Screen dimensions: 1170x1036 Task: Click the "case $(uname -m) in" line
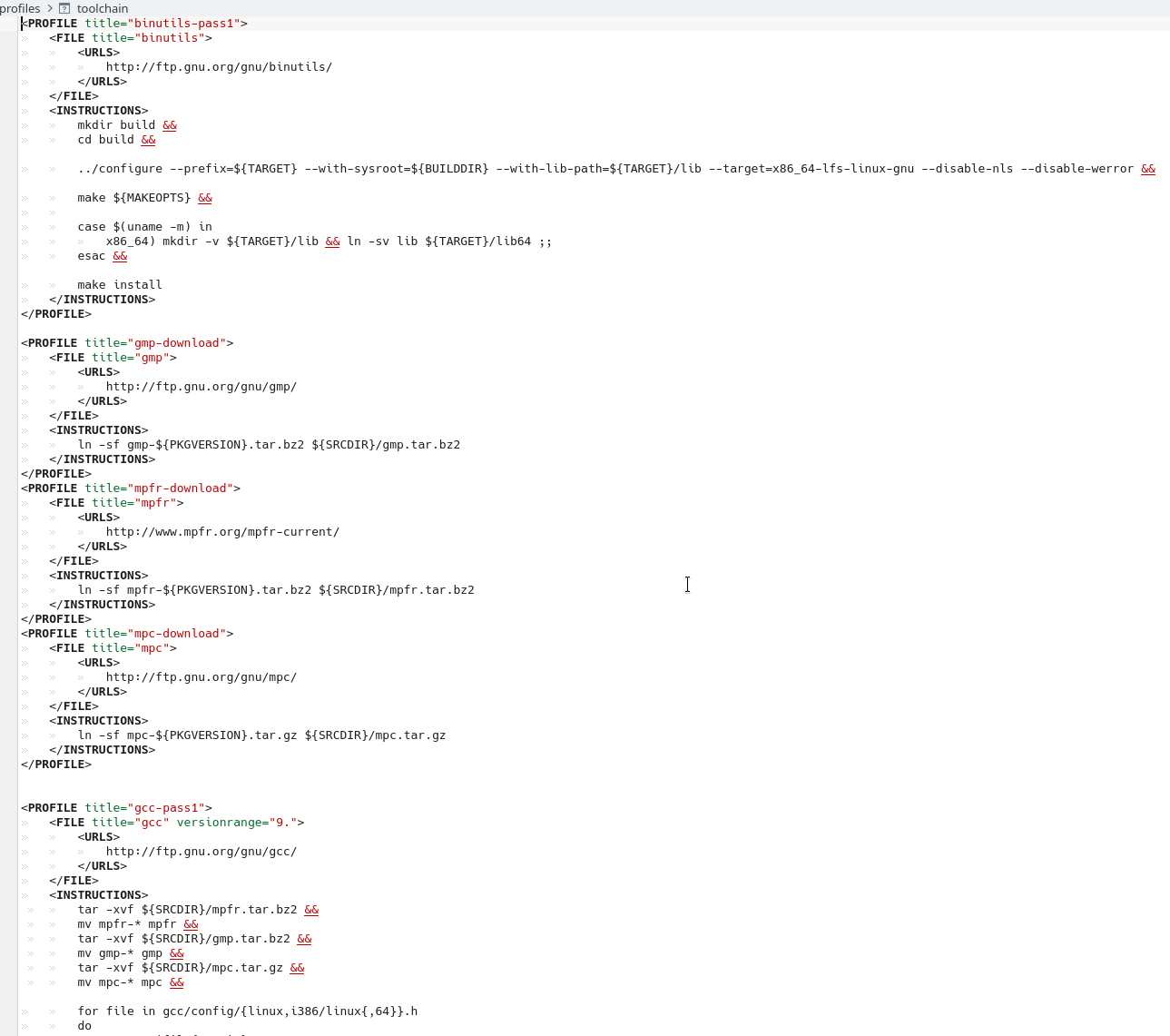[x=144, y=227]
